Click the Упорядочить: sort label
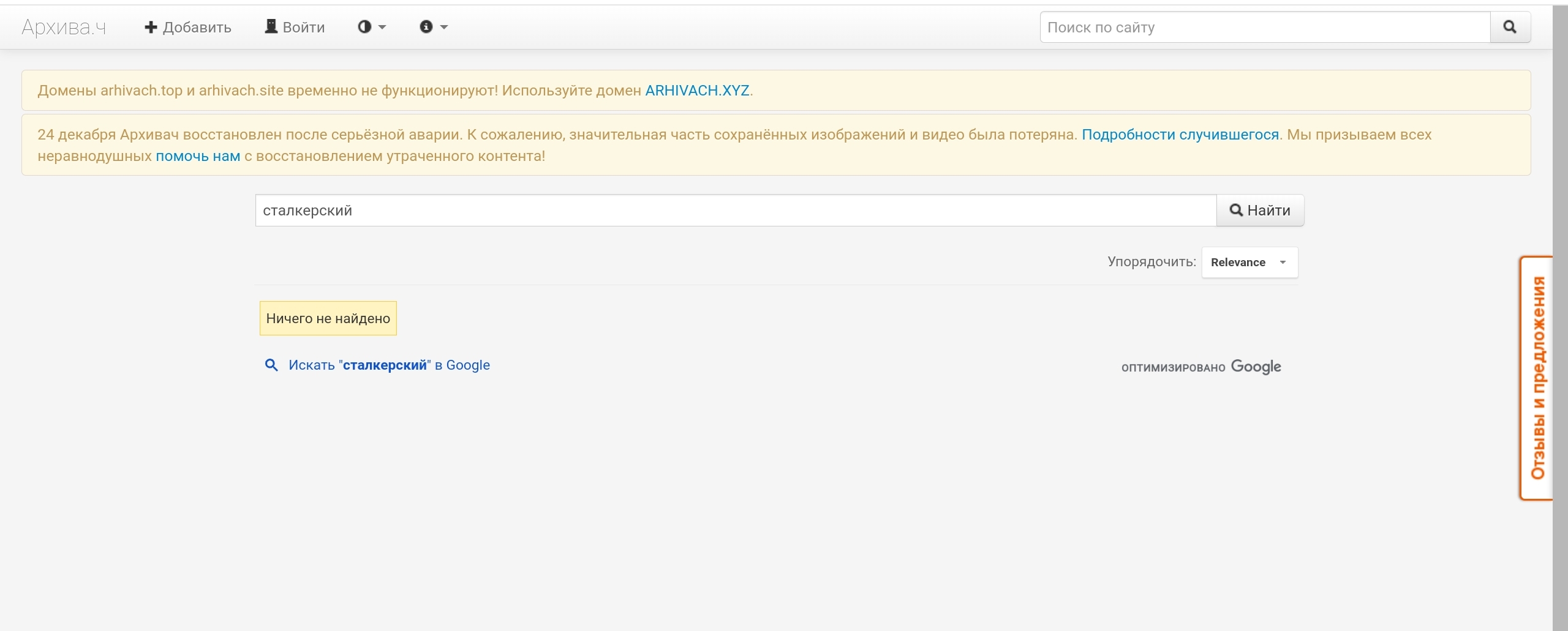 tap(1151, 262)
